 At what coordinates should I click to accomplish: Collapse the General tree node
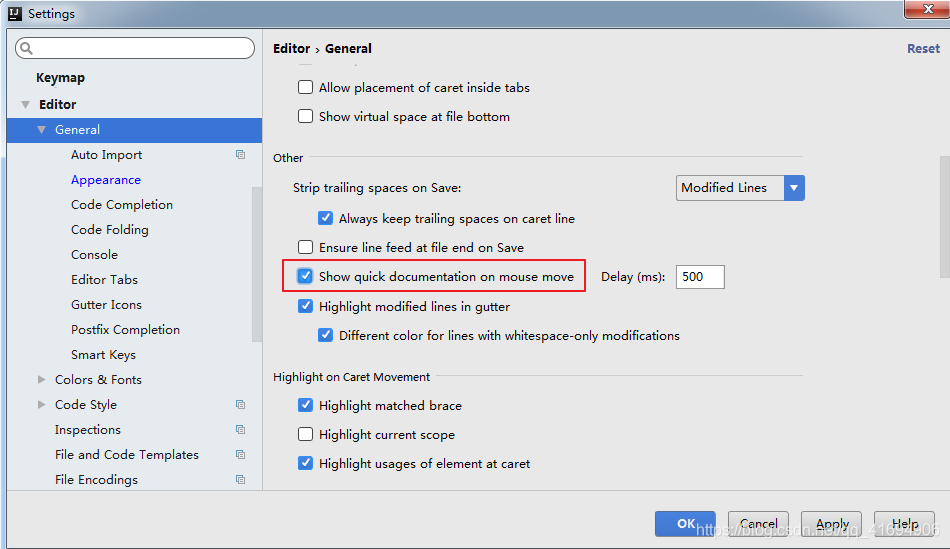pos(41,130)
